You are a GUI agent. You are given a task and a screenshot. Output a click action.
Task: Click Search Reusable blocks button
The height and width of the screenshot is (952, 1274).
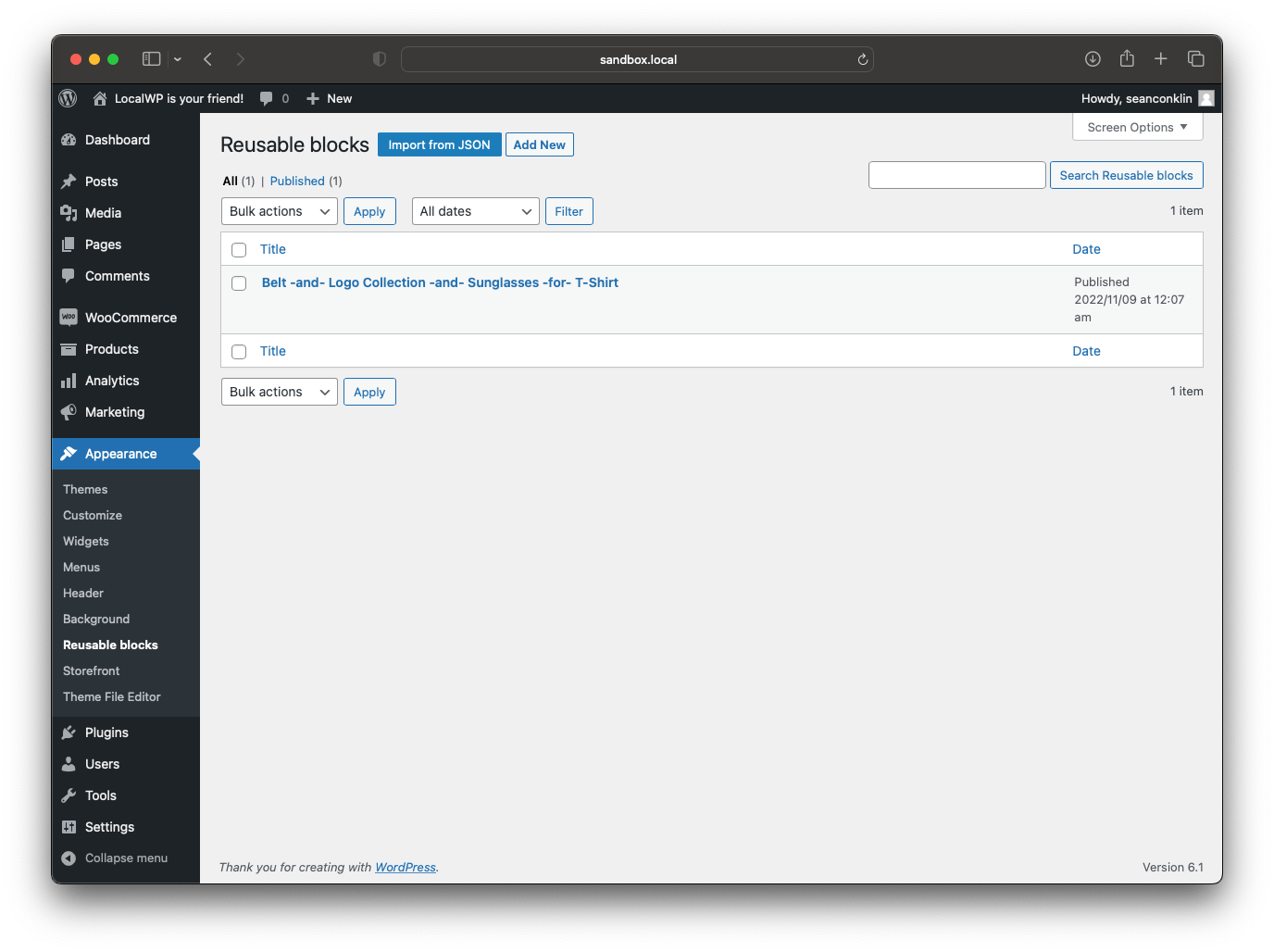tap(1127, 175)
